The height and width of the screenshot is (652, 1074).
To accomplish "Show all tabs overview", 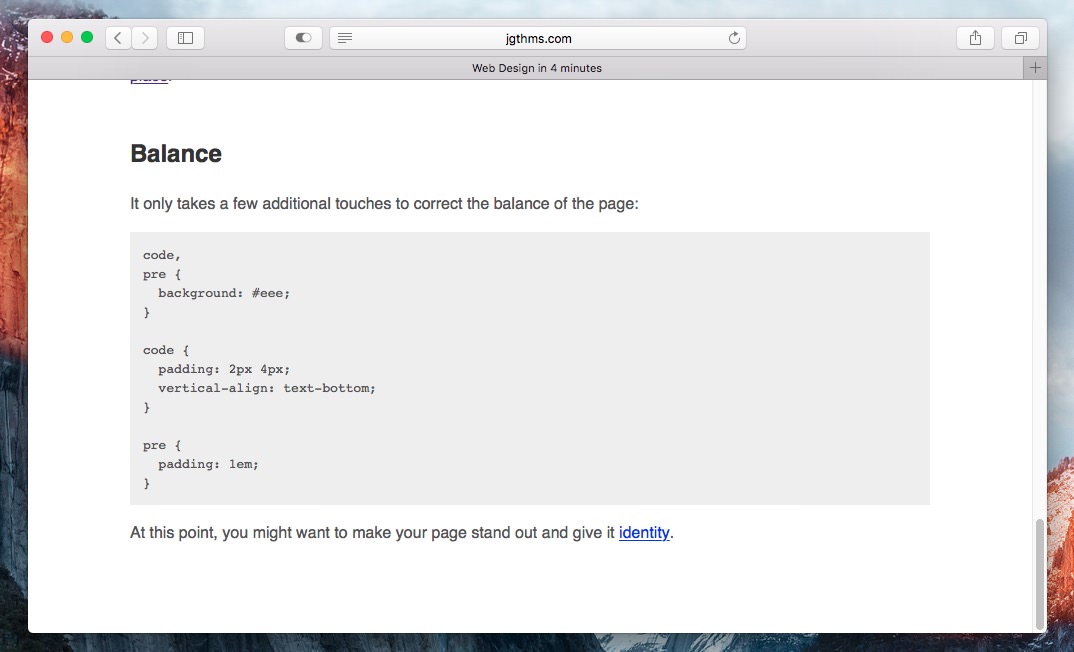I will [x=1021, y=38].
